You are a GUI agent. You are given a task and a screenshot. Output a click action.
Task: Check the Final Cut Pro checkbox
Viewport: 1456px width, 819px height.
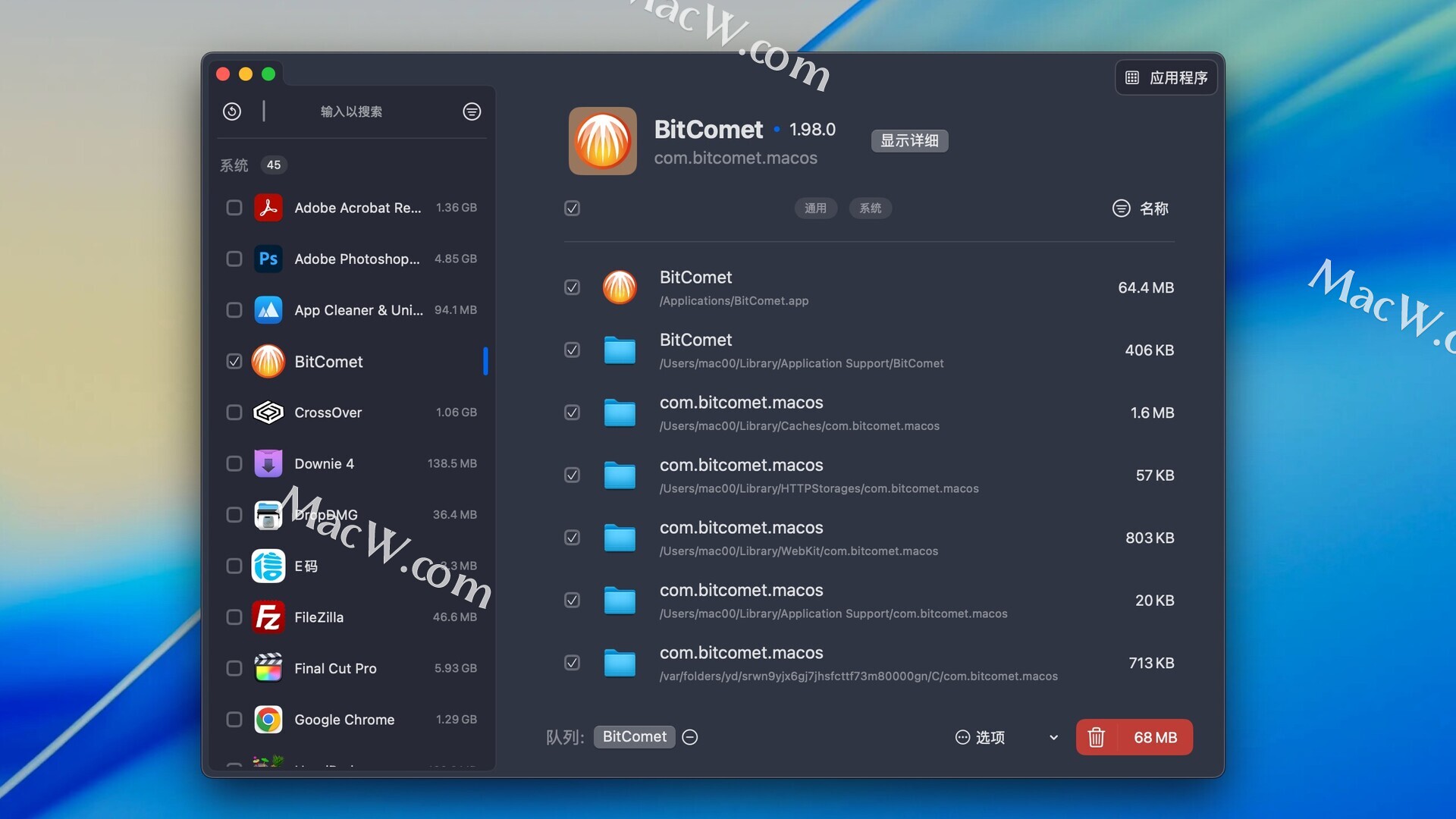234,668
